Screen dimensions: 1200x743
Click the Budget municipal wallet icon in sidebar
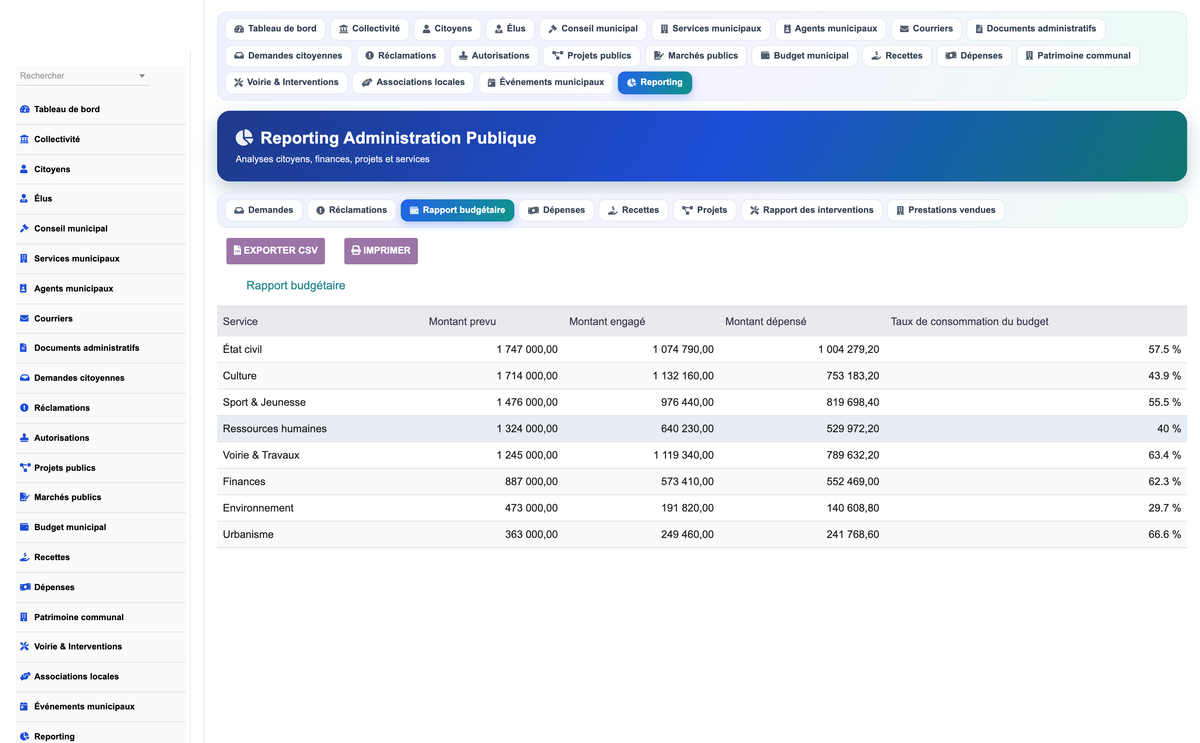tap(24, 527)
